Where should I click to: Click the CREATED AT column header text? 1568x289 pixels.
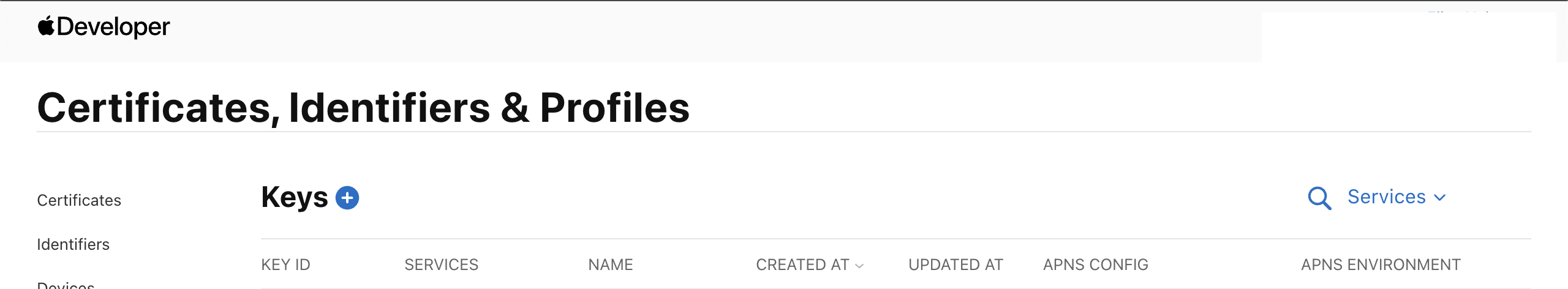coord(802,265)
